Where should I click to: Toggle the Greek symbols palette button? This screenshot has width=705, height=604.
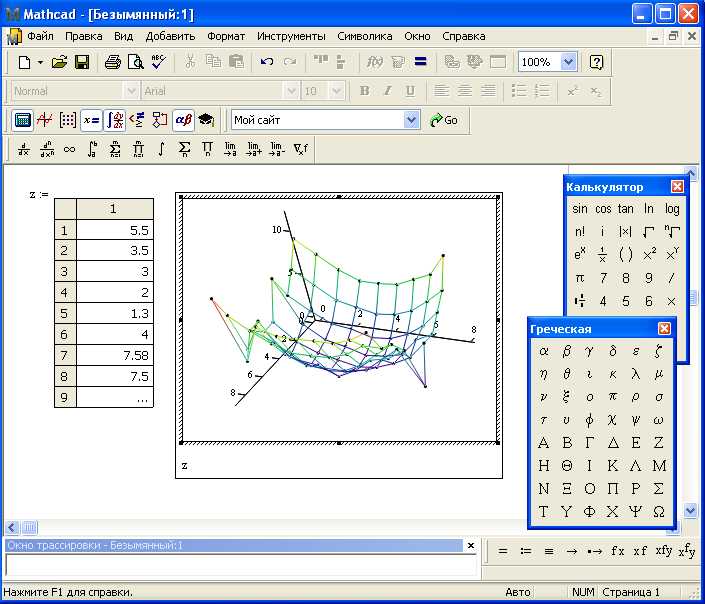(183, 120)
